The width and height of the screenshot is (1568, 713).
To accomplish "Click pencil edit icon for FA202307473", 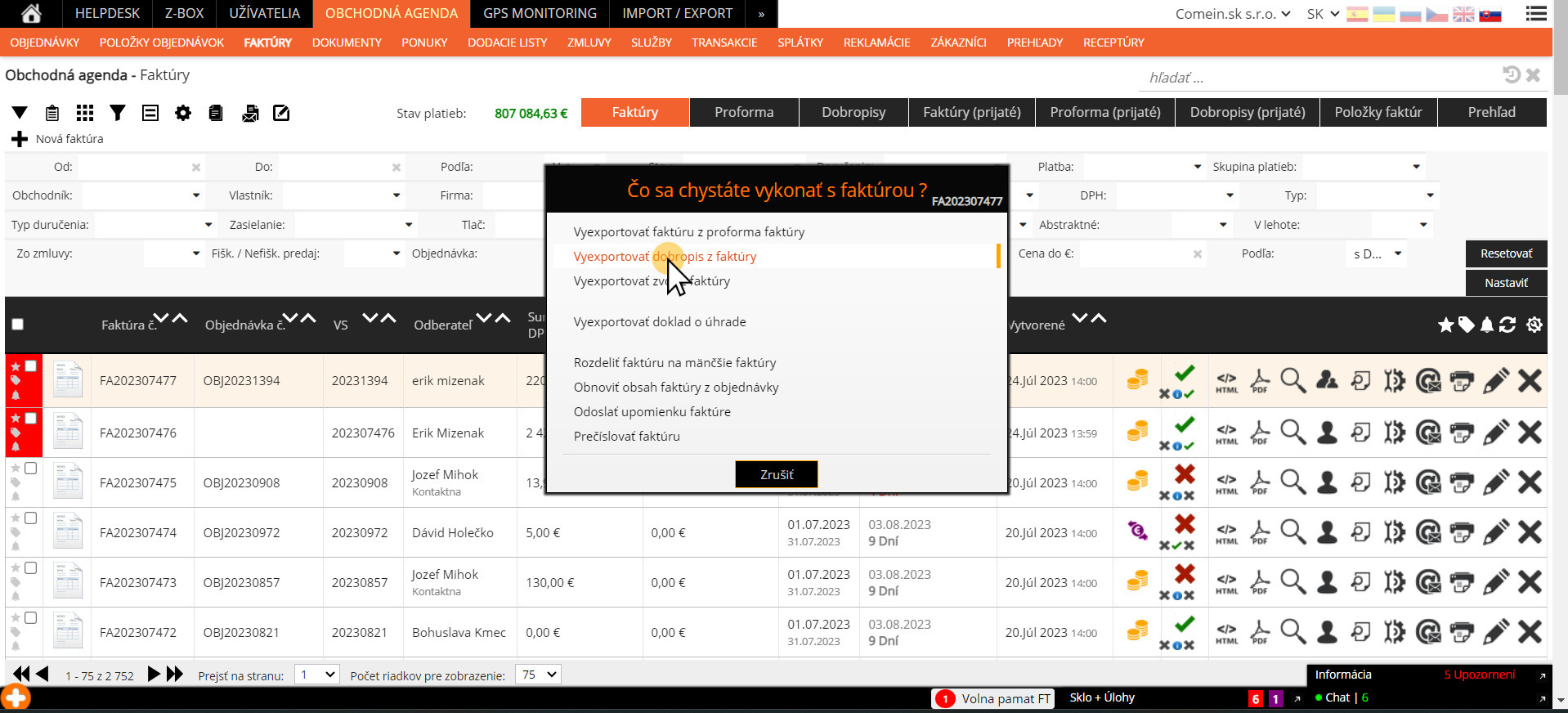I will pos(1495,582).
